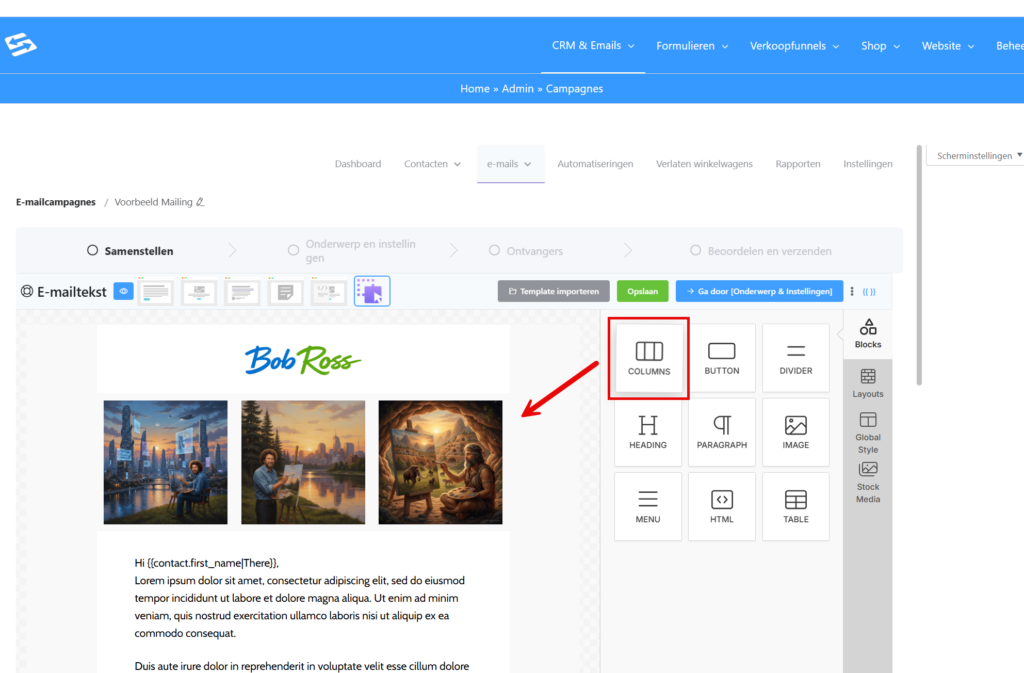Select the Columns block
Screen dimensions: 1024x673
click(x=649, y=358)
